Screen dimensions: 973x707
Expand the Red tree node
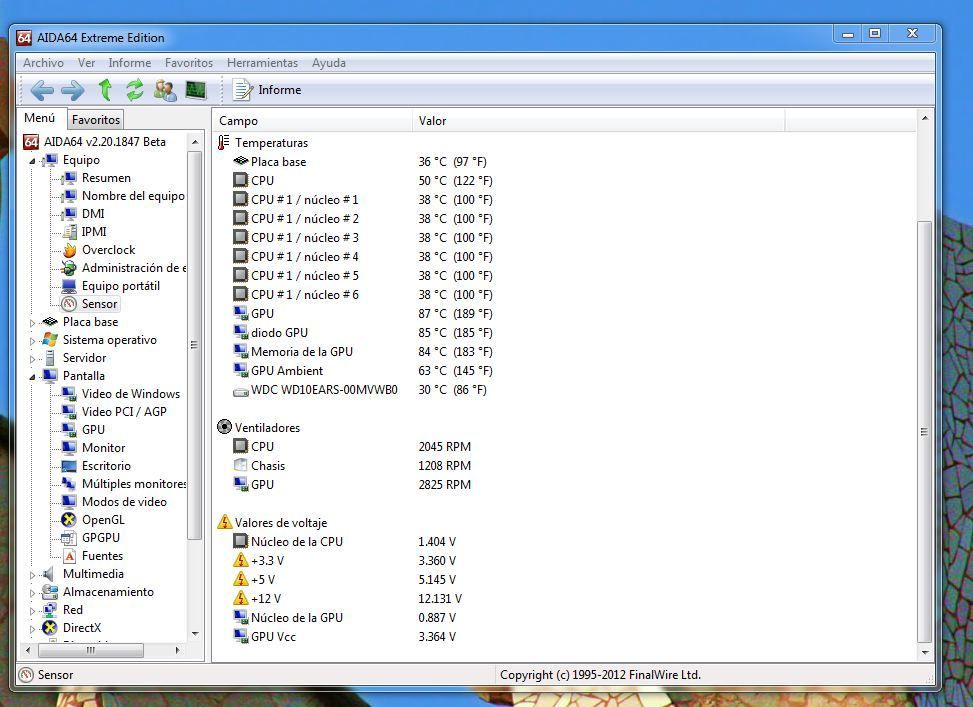coord(32,611)
